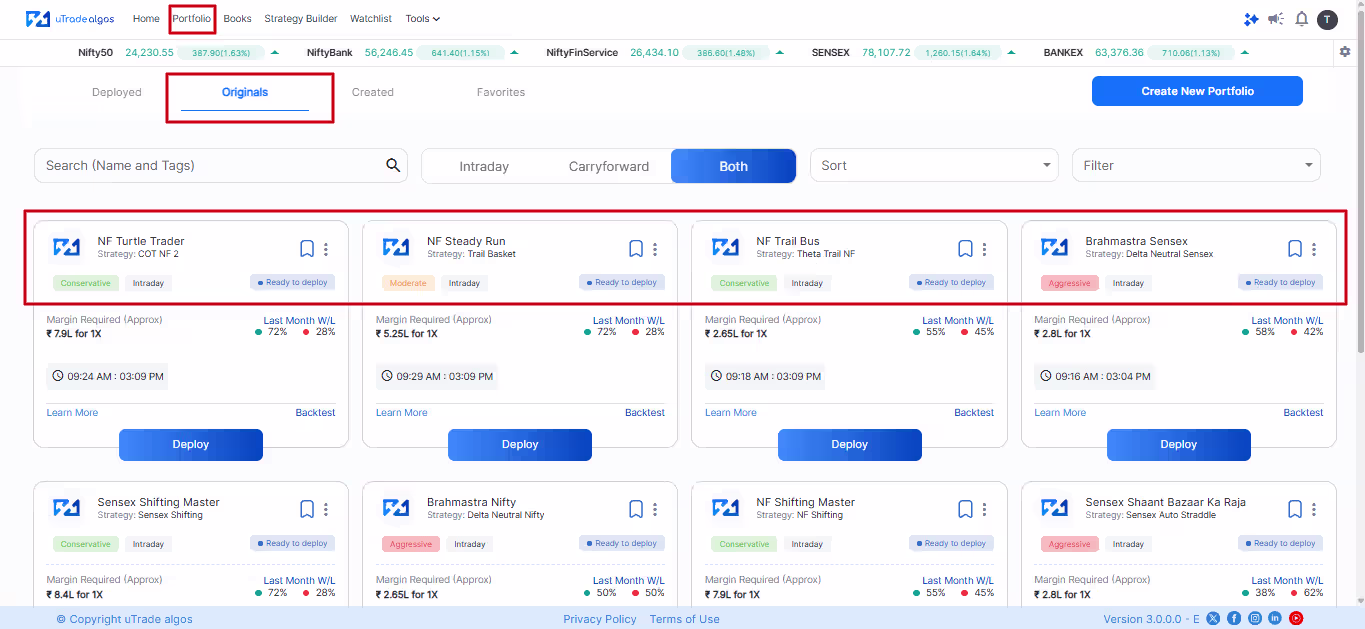Open the AI sparkle icon in header
This screenshot has width=1365, height=629.
pyautogui.click(x=1251, y=19)
